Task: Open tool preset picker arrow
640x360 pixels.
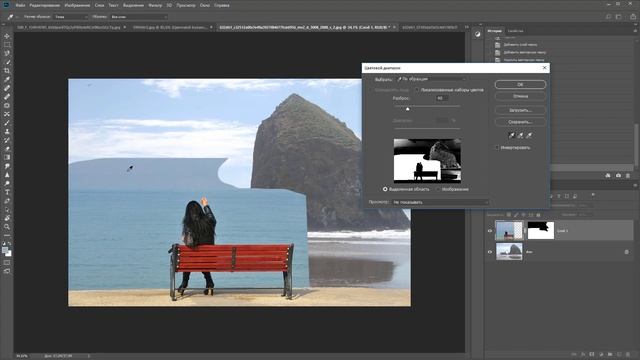Action: [x=17, y=17]
